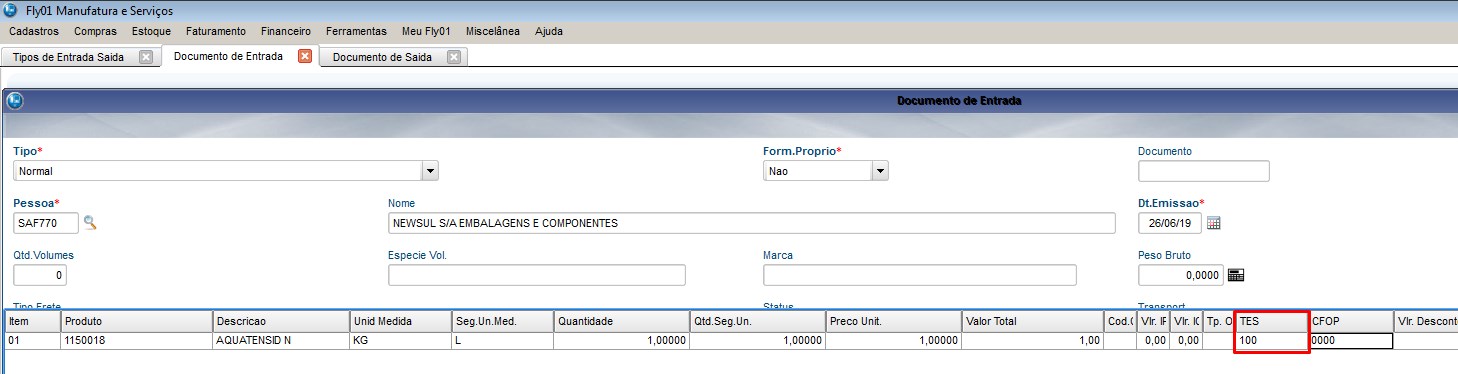The image size is (1458, 374).
Task: Click the Documento de Entrada panel round icon
Action: click(x=15, y=101)
